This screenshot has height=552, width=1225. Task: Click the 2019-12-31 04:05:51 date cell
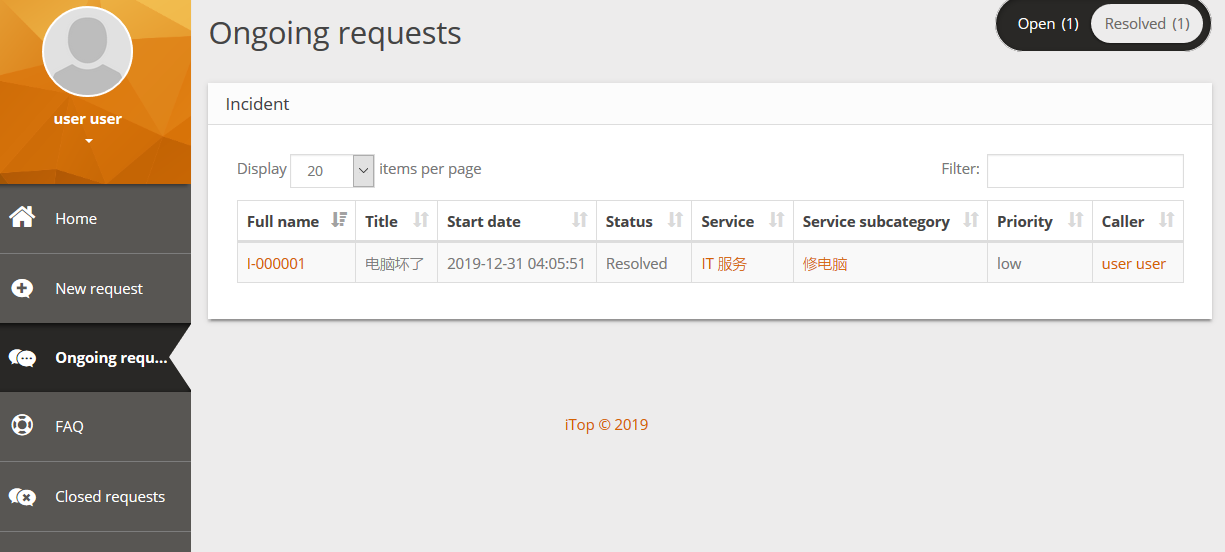pyautogui.click(x=516, y=264)
